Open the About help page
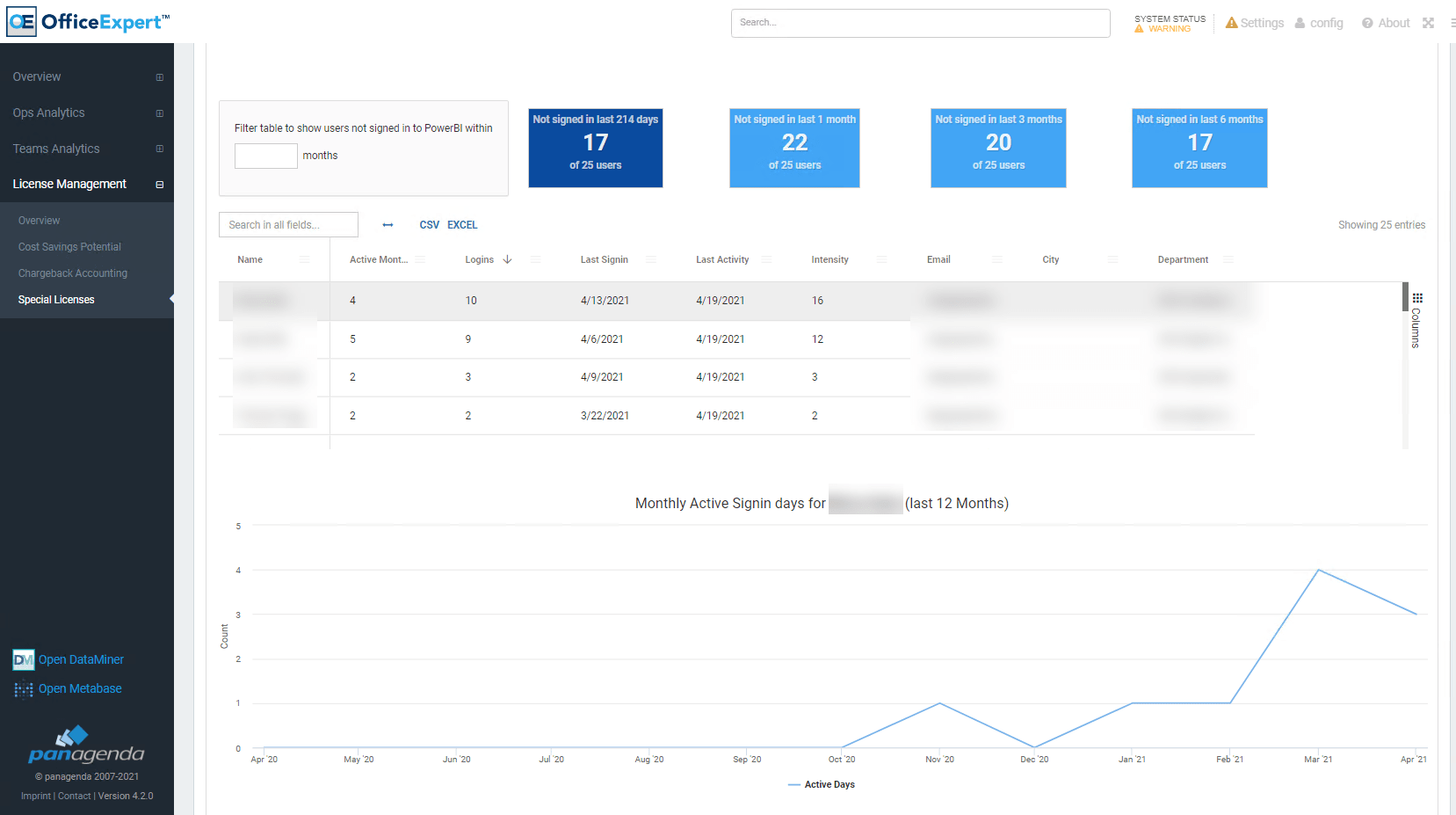This screenshot has width=1456, height=815. pyautogui.click(x=1386, y=23)
